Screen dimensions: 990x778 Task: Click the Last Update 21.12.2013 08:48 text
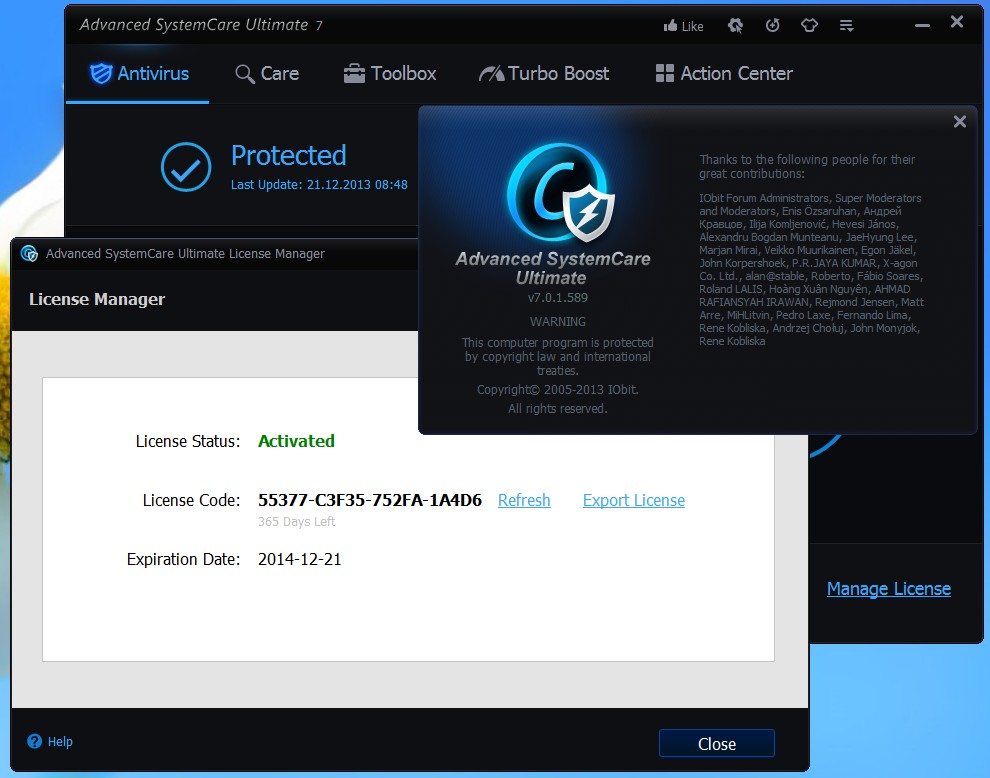(319, 184)
